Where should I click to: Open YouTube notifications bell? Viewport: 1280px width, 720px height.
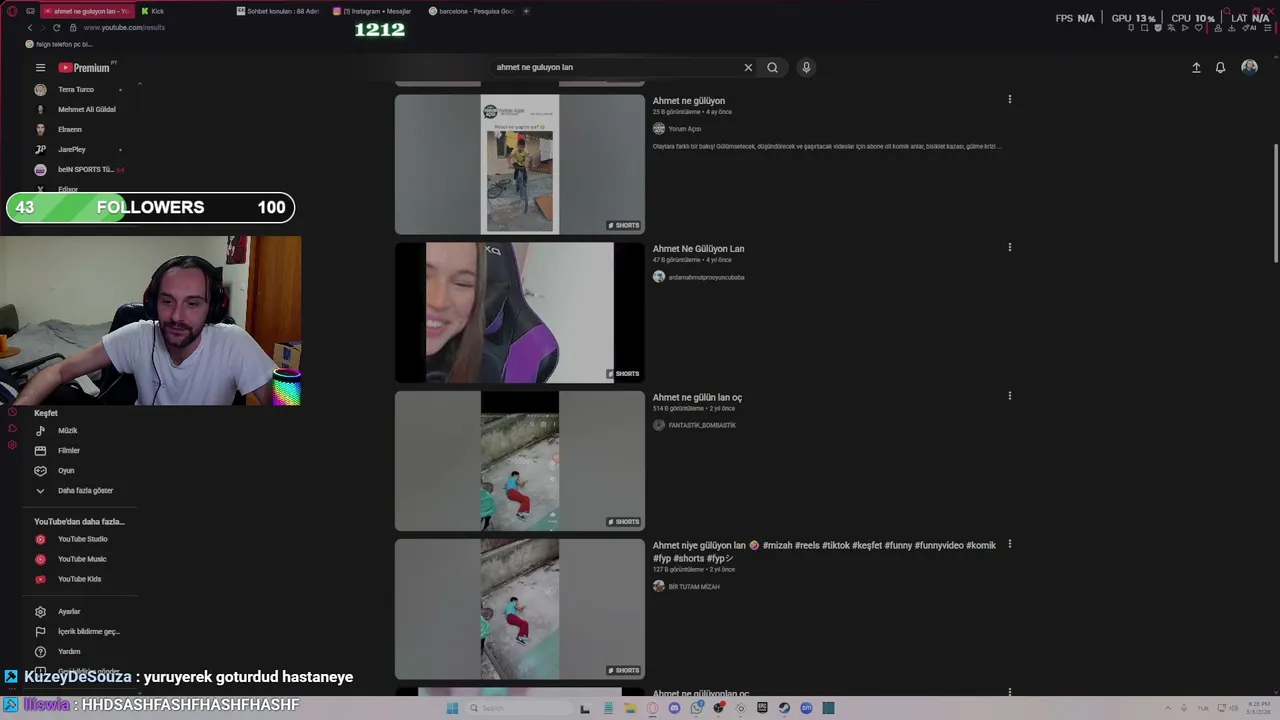[x=1220, y=67]
